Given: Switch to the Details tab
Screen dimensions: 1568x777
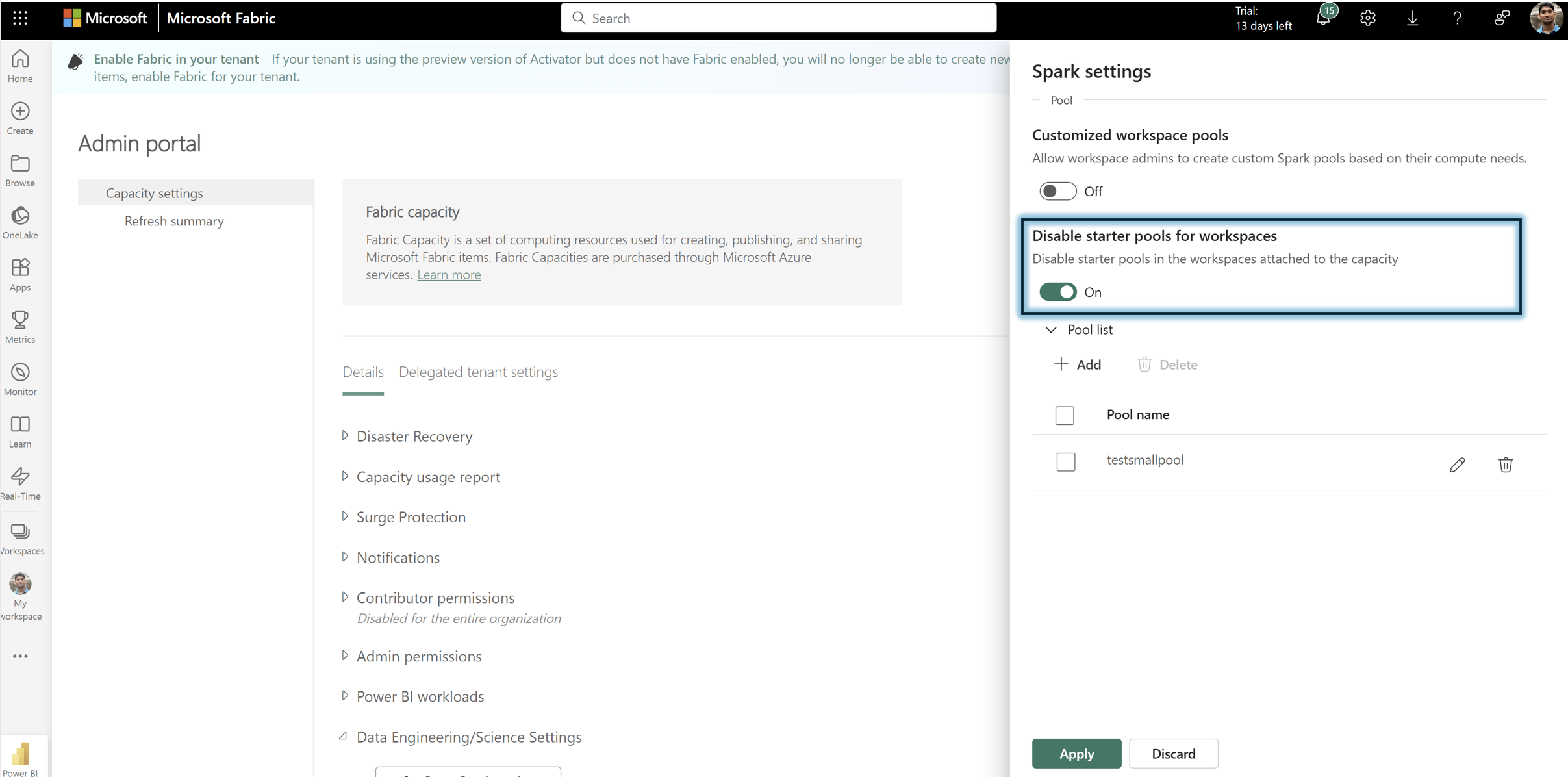Looking at the screenshot, I should [x=363, y=372].
